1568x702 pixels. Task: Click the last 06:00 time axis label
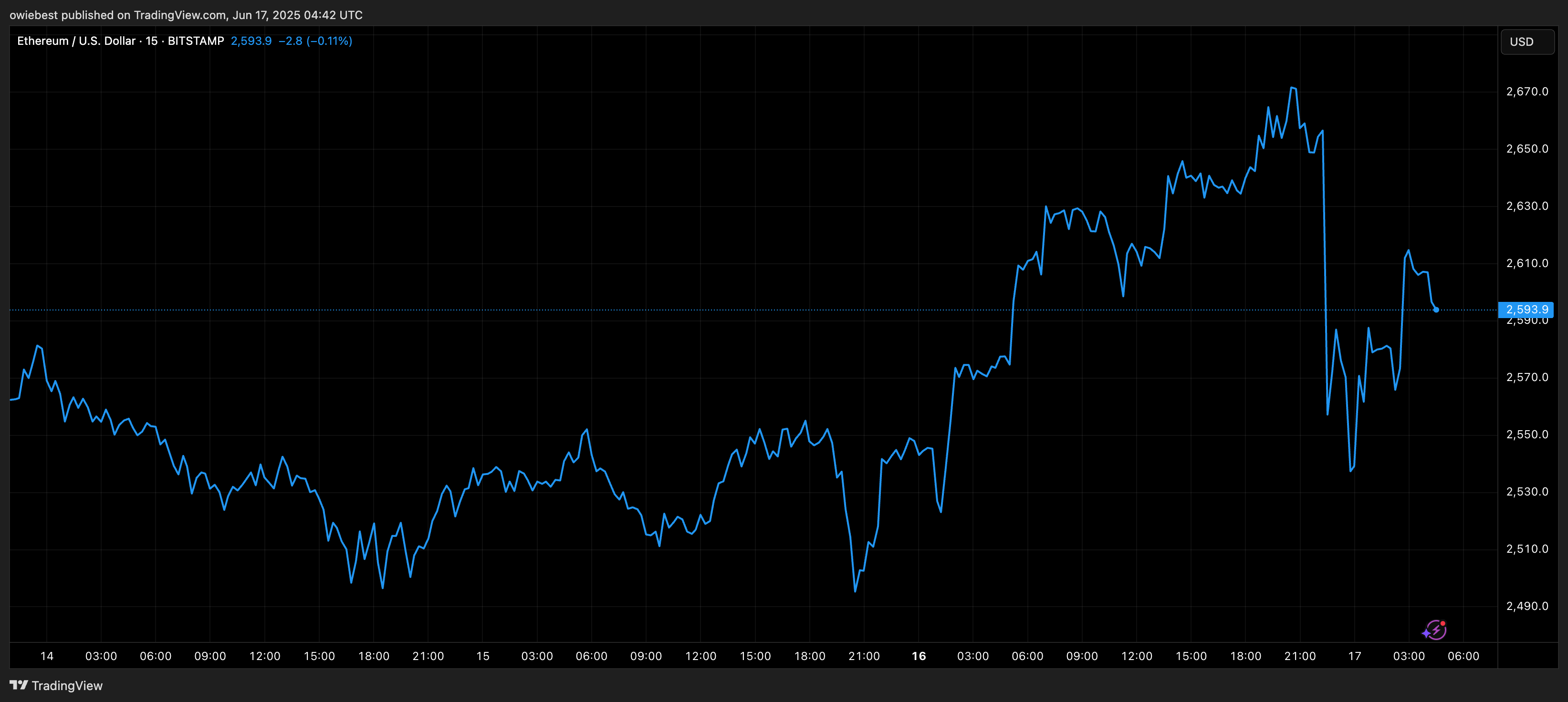tap(1463, 656)
